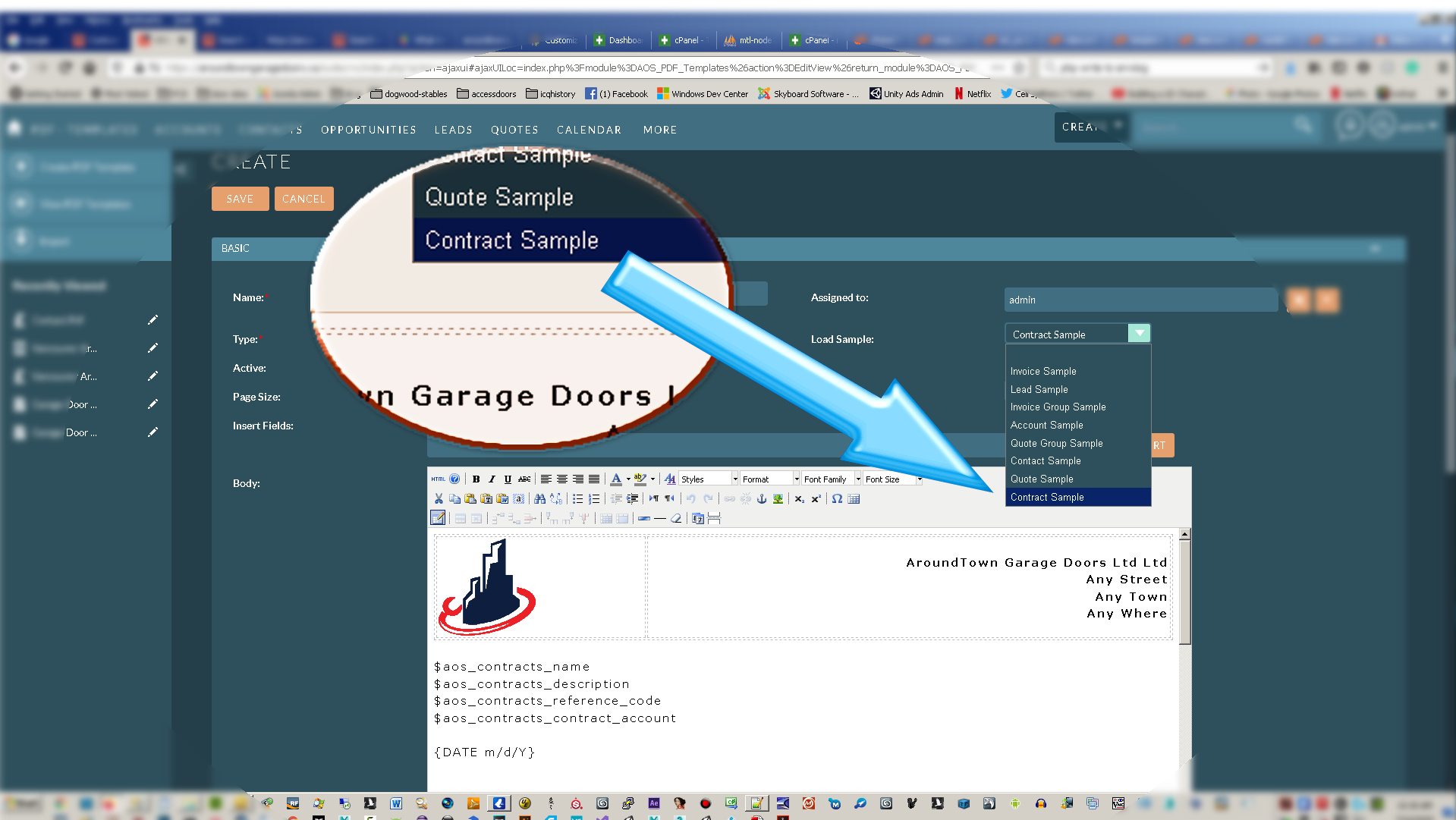The height and width of the screenshot is (820, 1456).
Task: Insert a horizontal rule line
Action: coord(660,519)
